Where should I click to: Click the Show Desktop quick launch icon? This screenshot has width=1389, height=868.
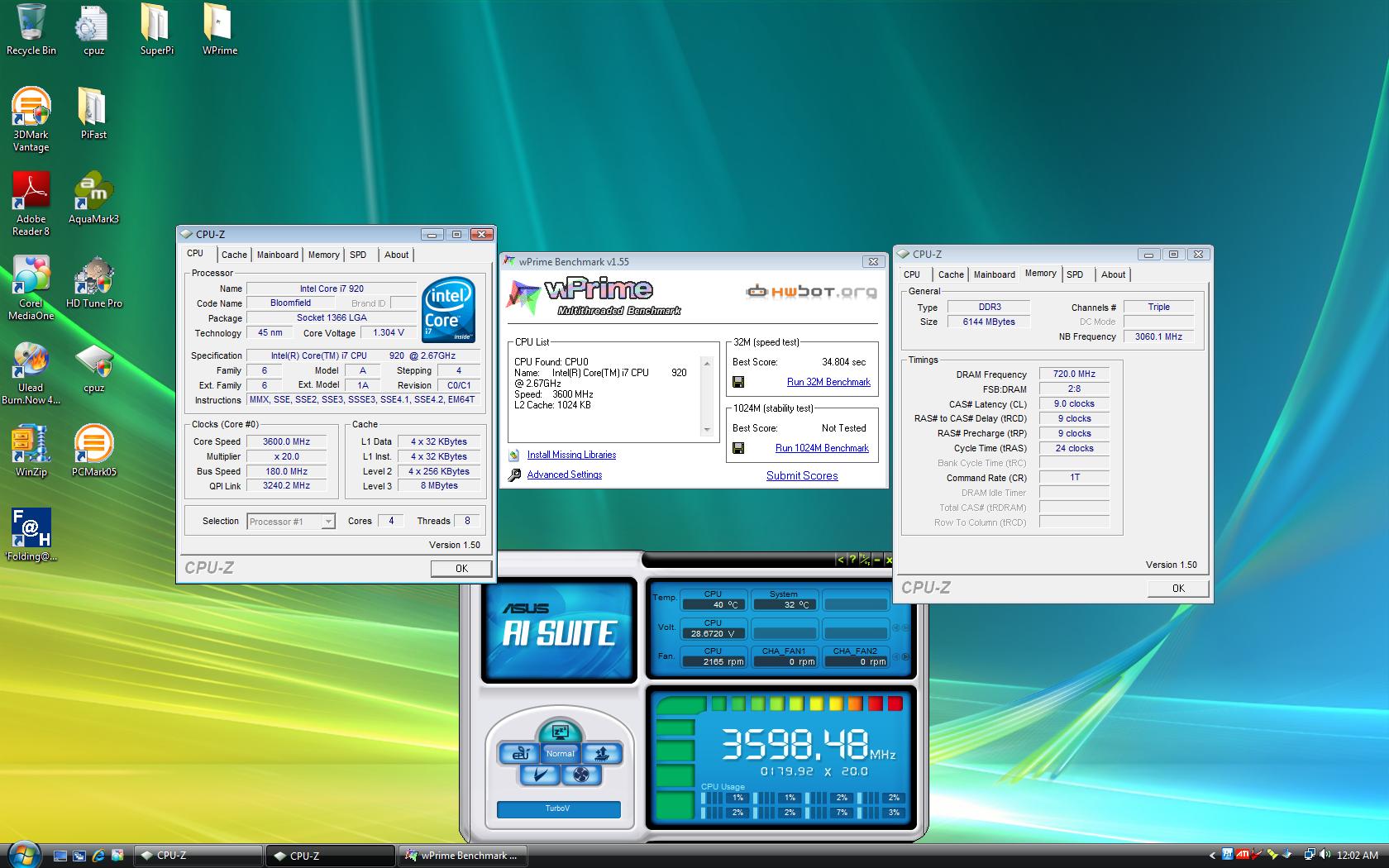(x=60, y=856)
